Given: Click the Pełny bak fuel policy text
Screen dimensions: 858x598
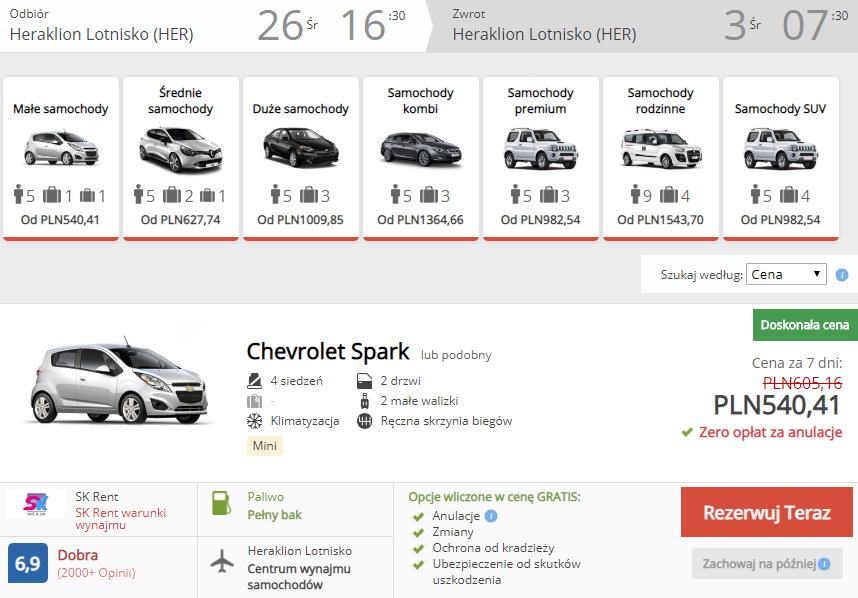Looking at the screenshot, I should 275,515.
